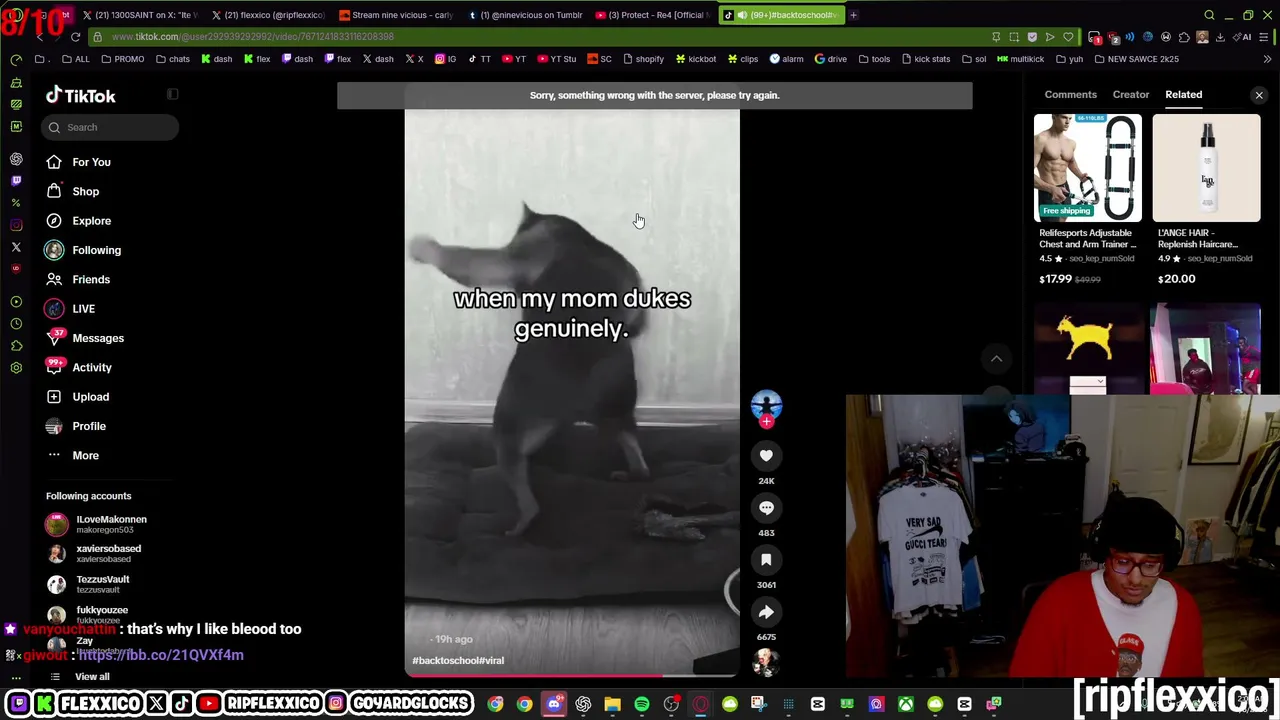
Task: Close the right side panel with the X
Action: click(1259, 95)
